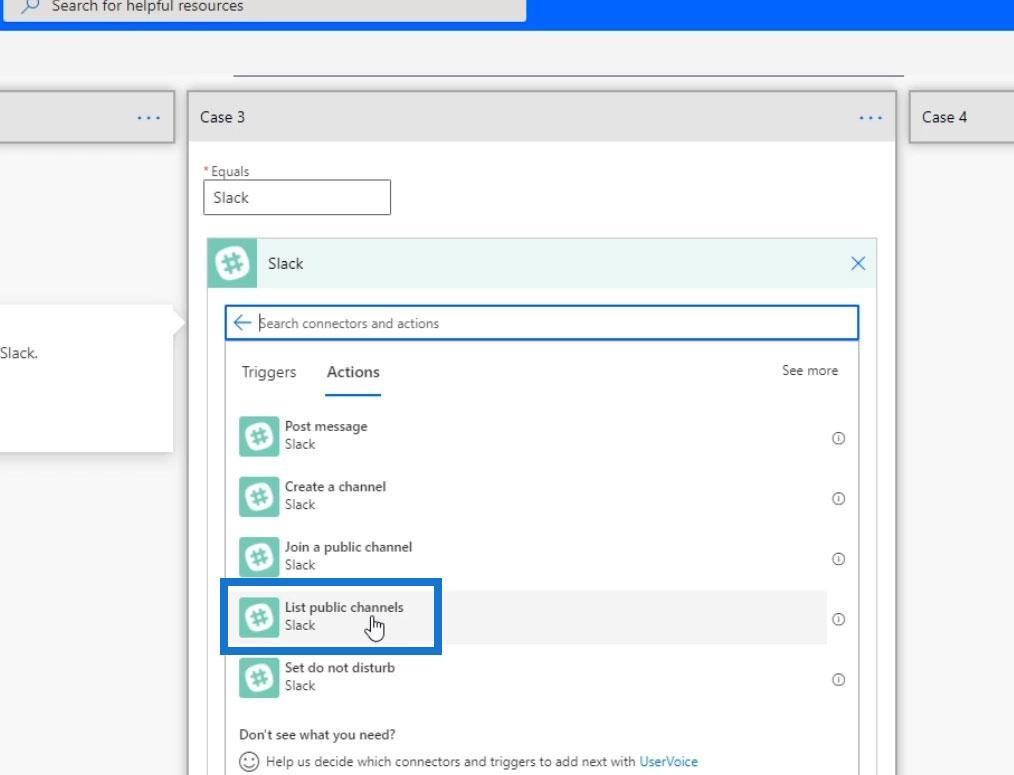Click the Create a channel Slack icon
The width and height of the screenshot is (1014, 775).
click(x=259, y=496)
